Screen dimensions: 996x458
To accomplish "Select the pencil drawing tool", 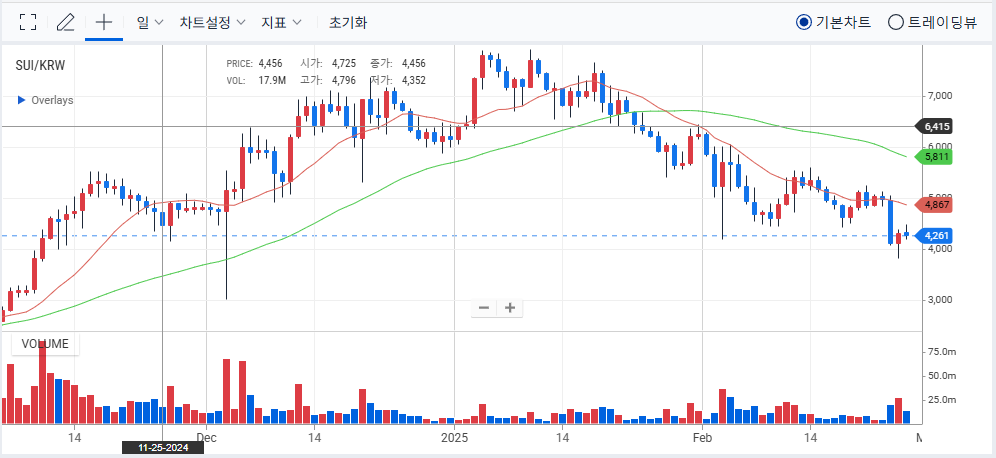I will [x=65, y=22].
